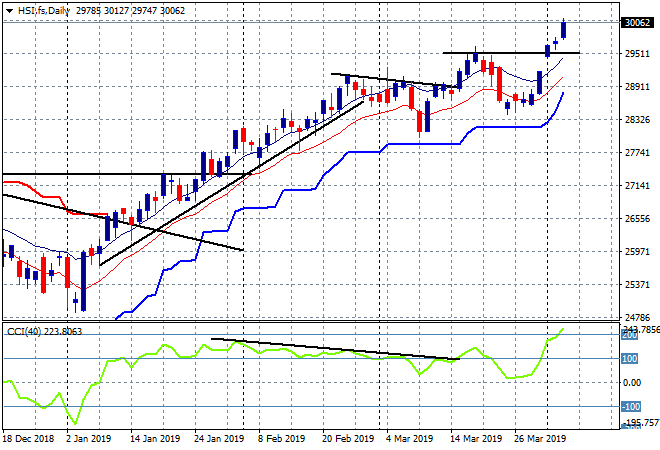Click the 25971 price axis label
Screen dimensions: 660x450
pyautogui.click(x=637, y=251)
